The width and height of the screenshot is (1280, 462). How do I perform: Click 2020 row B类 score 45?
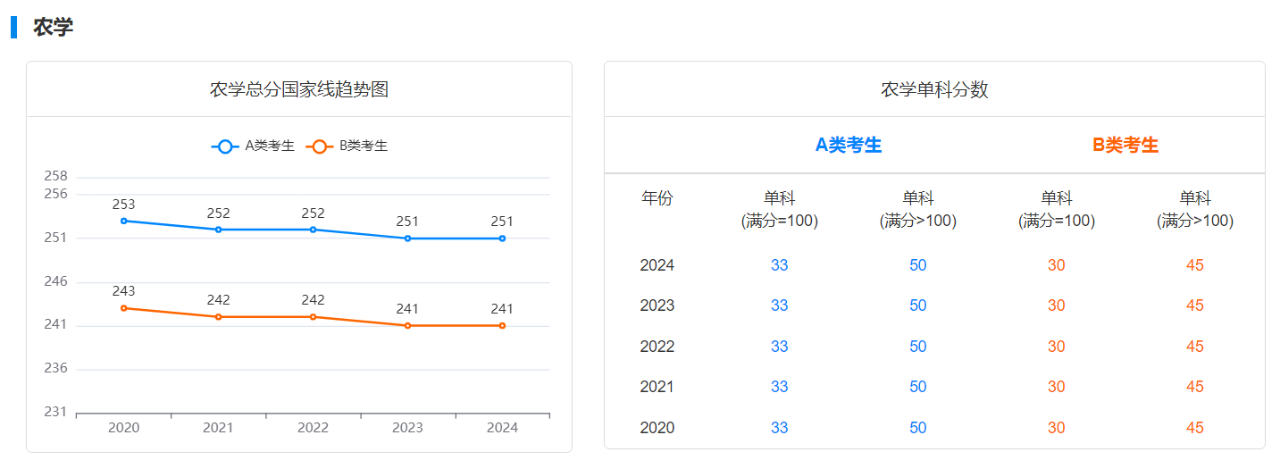pyautogui.click(x=1195, y=428)
